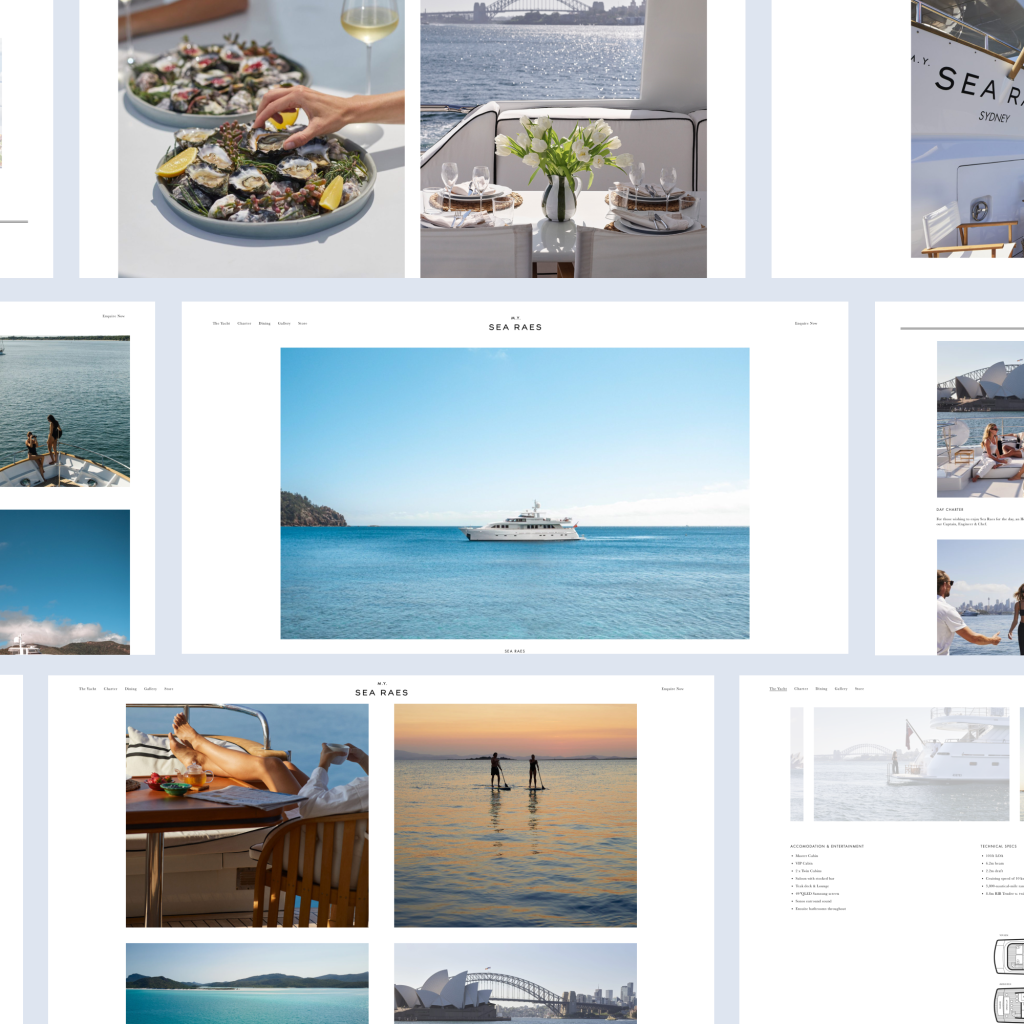Screen dimensions: 1024x1024
Task: Click the SEA RAES logo on the gallery page
Action: pyautogui.click(x=381, y=690)
